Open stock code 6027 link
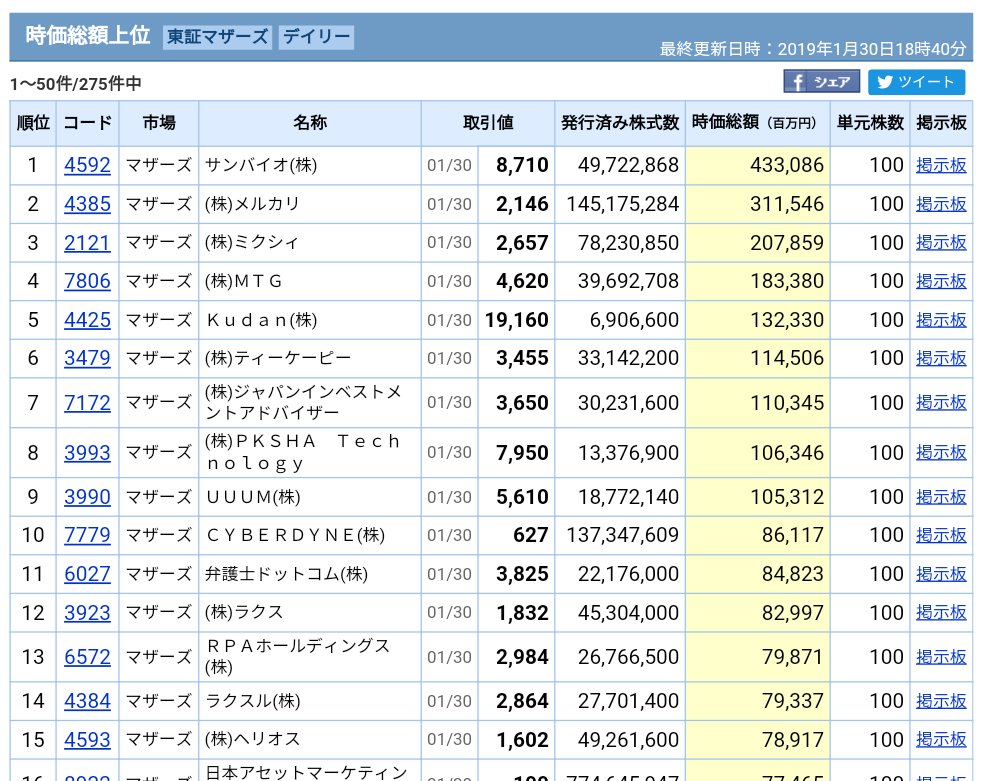 point(87,574)
